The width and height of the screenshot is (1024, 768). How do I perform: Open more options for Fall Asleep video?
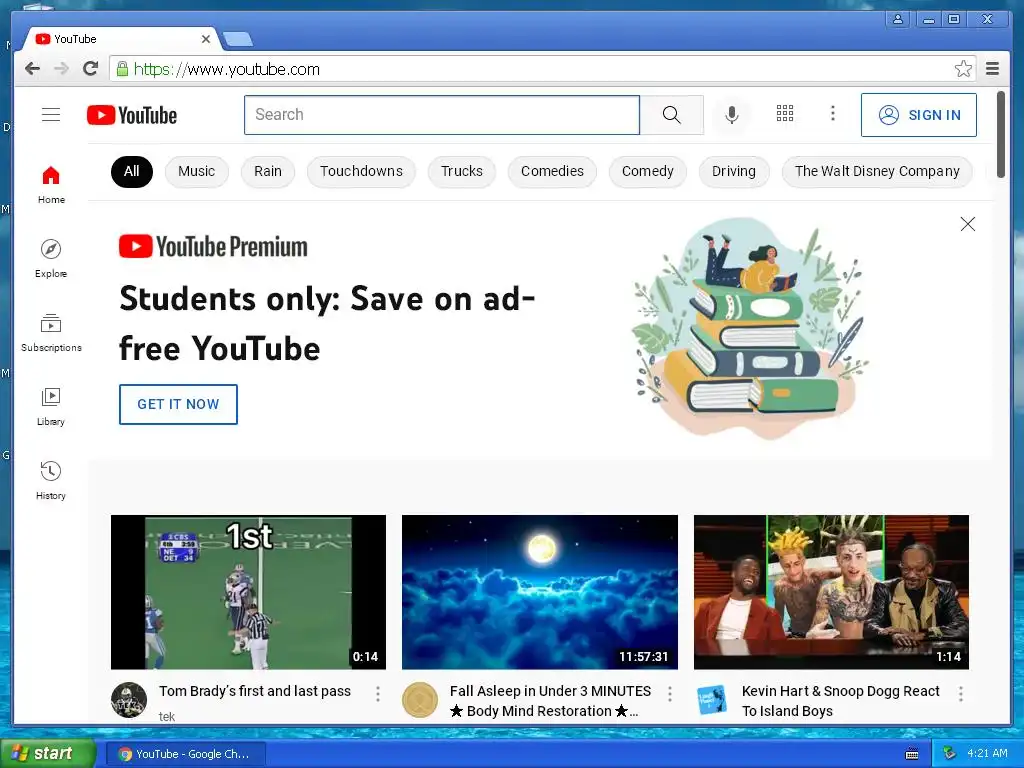click(669, 694)
